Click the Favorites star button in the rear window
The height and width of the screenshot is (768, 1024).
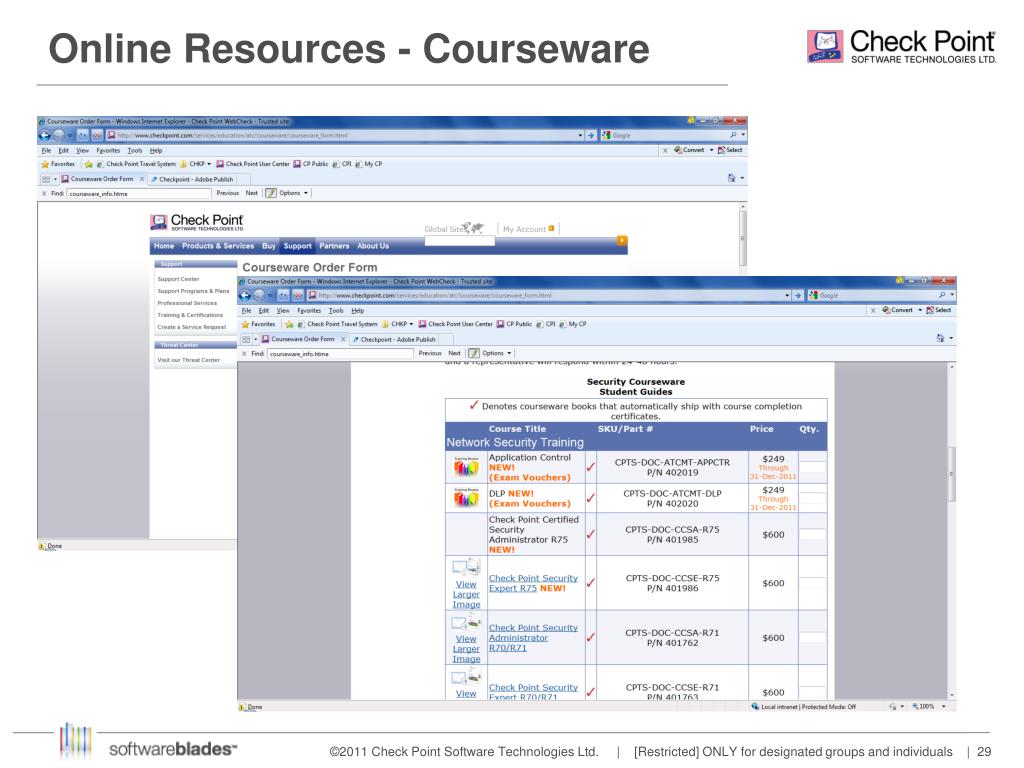[58, 164]
